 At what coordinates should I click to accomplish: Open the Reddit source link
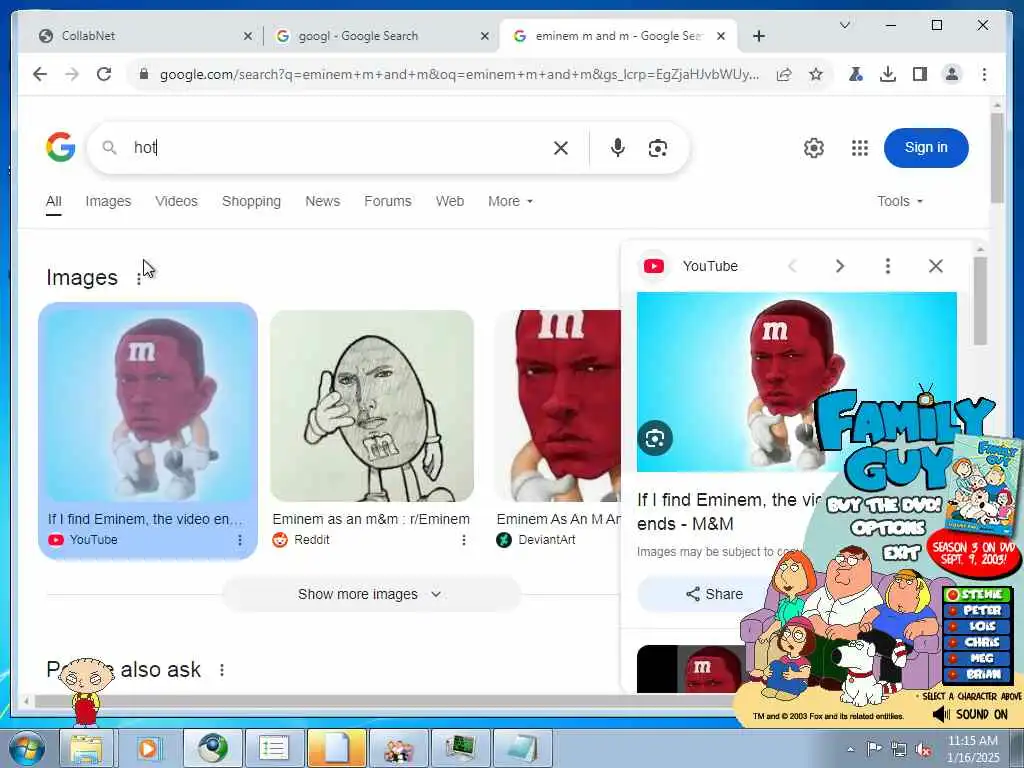(x=301, y=540)
